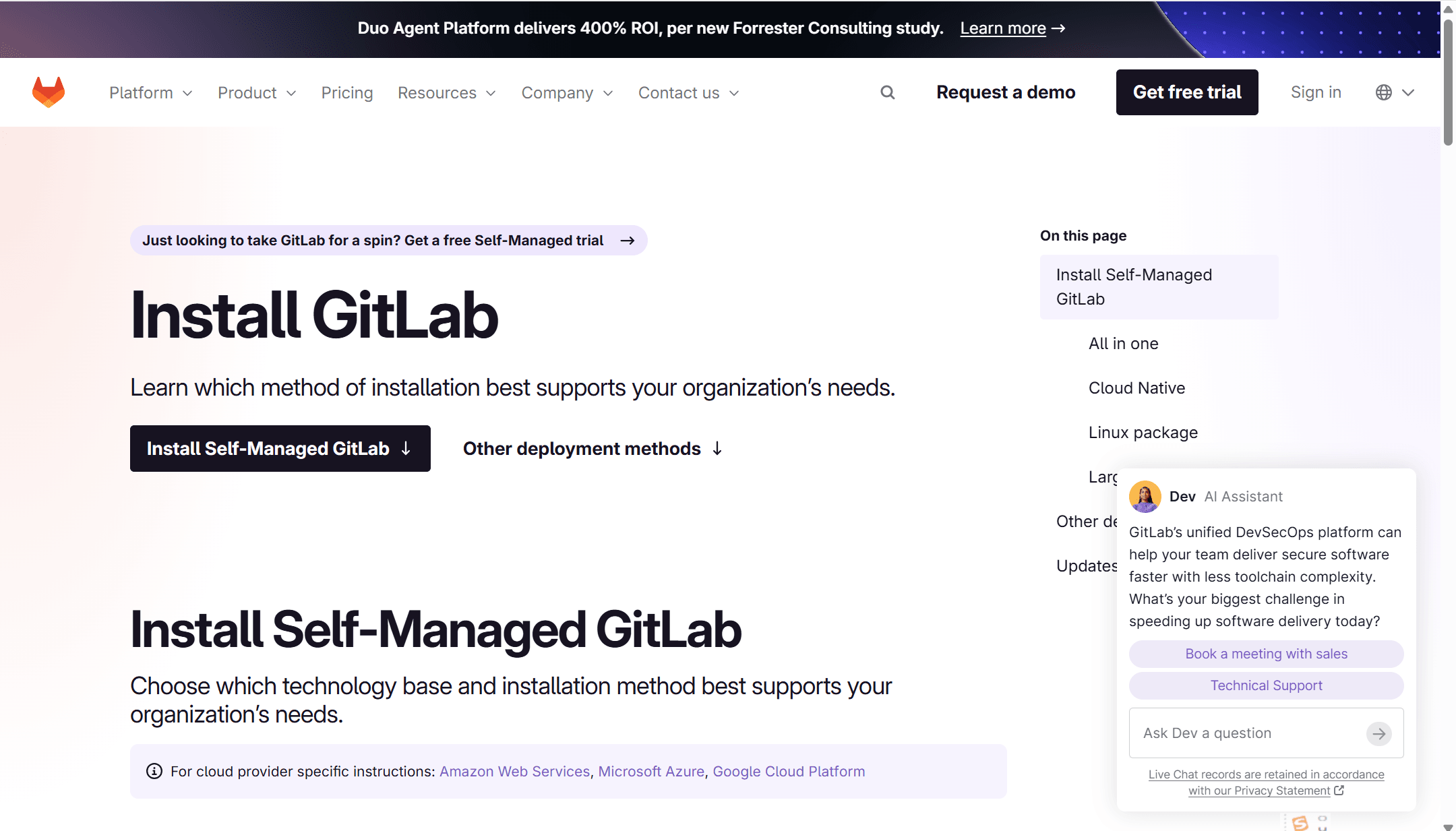The width and height of the screenshot is (1456, 831).
Task: Open Live Chat Privacy Statement link
Action: pos(1267,782)
